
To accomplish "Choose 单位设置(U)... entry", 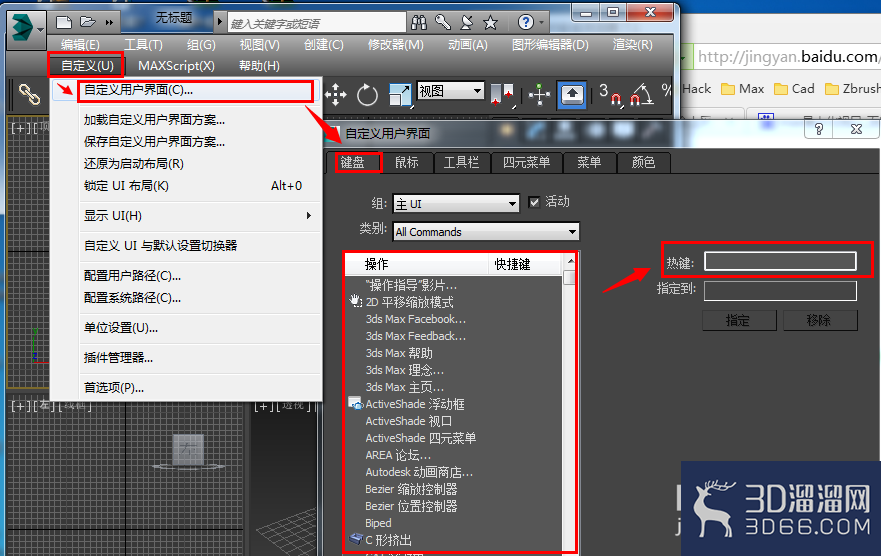I will pos(187,327).
